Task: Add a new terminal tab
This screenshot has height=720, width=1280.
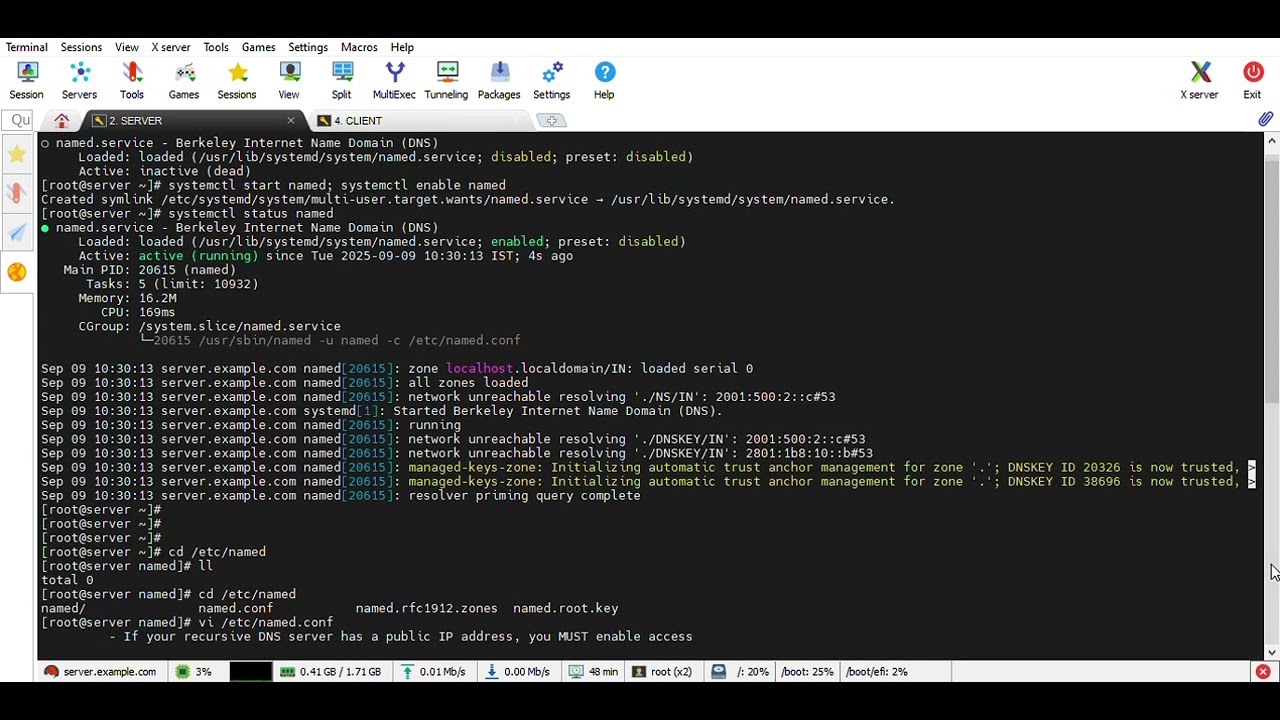Action: coord(551,121)
